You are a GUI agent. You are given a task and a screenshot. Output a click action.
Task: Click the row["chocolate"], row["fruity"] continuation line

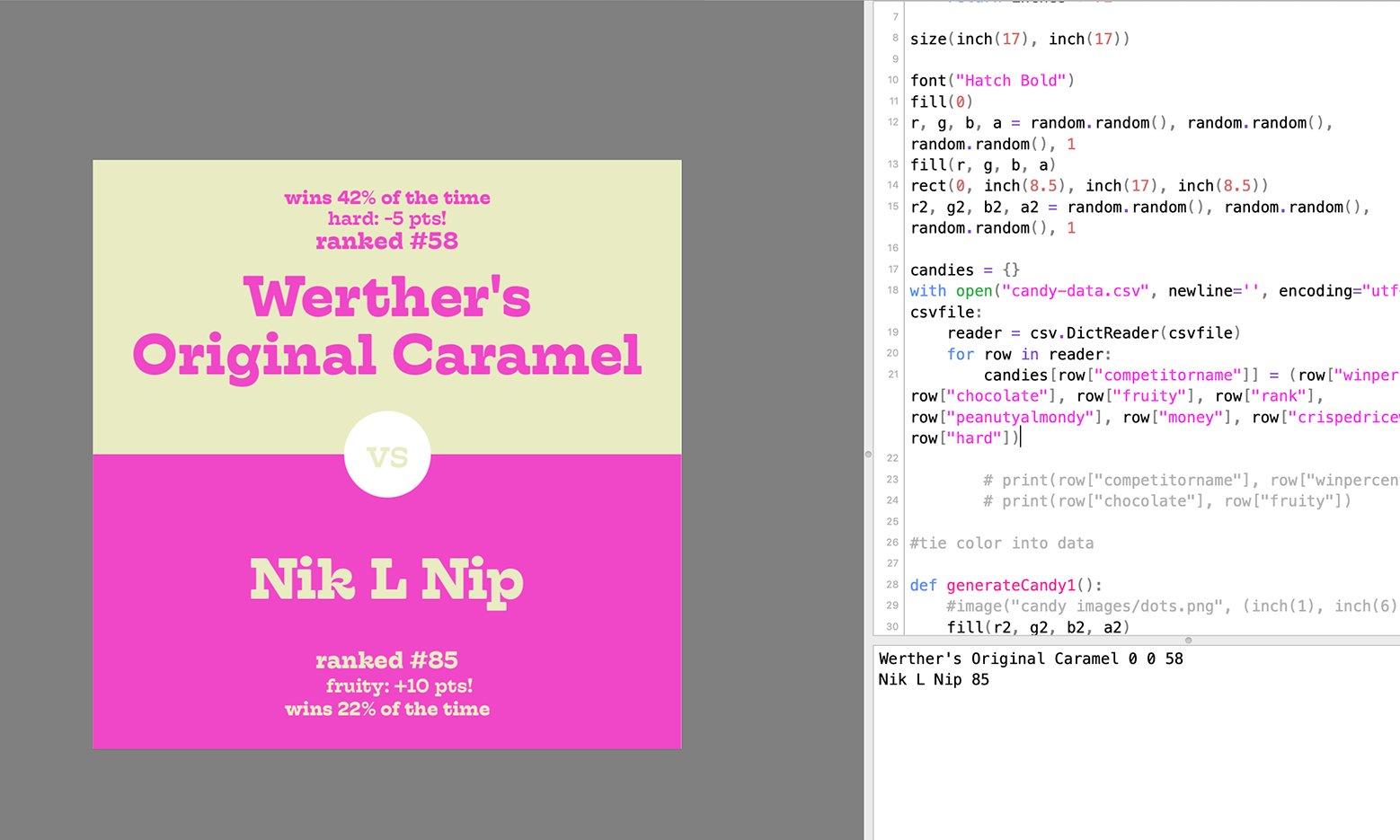tap(1117, 396)
